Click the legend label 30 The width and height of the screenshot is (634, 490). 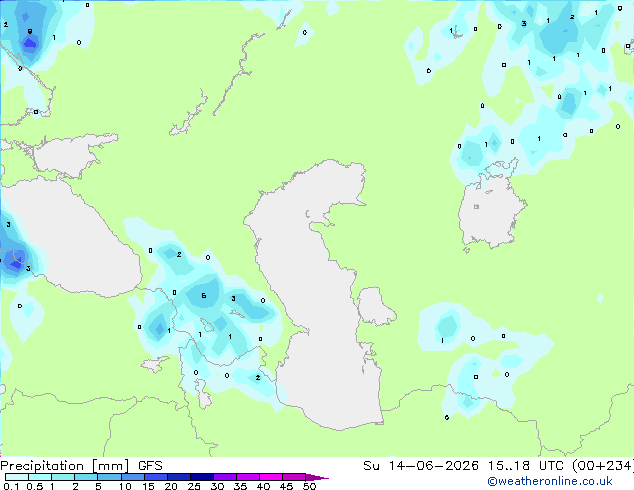click(x=217, y=486)
